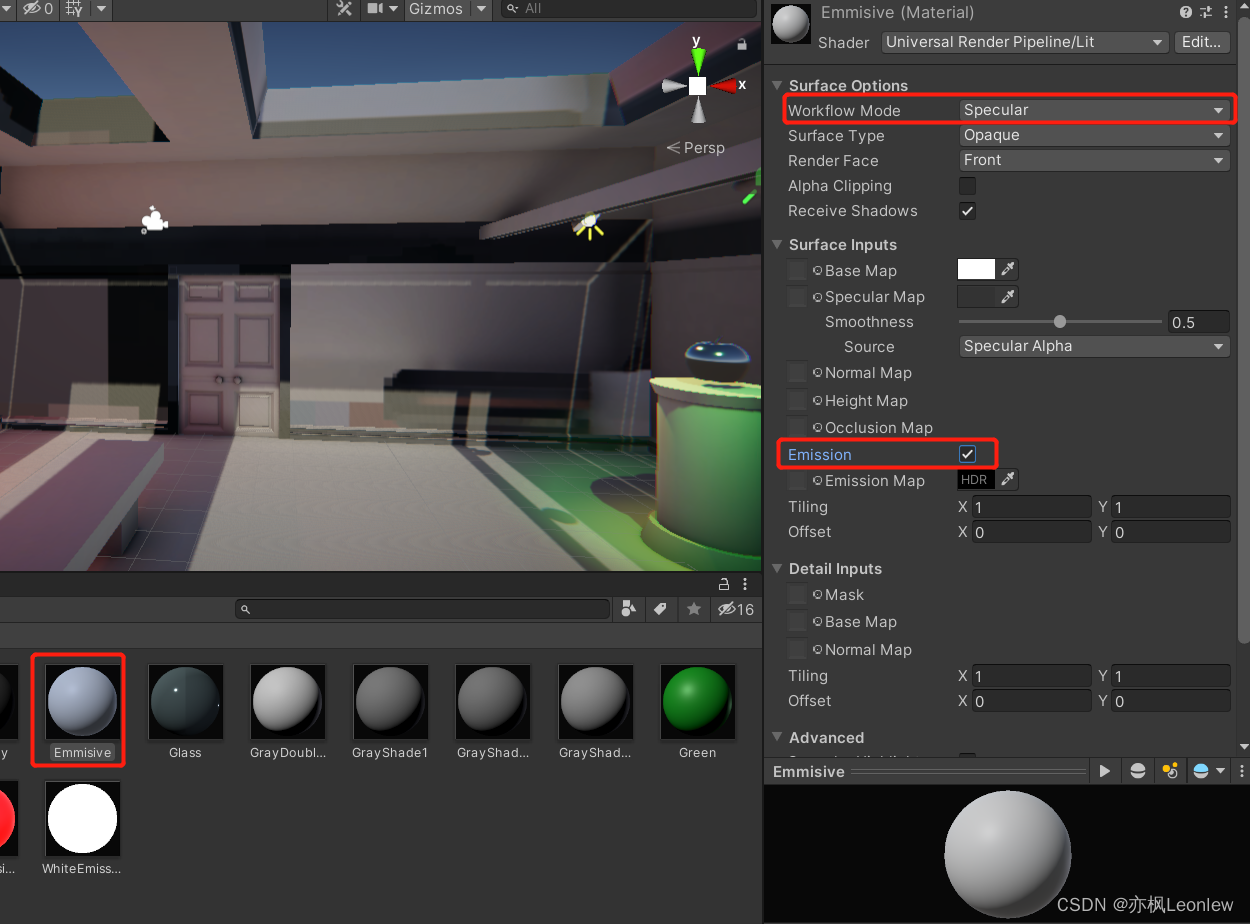Click the Edit button next to the shader

[x=1201, y=42]
